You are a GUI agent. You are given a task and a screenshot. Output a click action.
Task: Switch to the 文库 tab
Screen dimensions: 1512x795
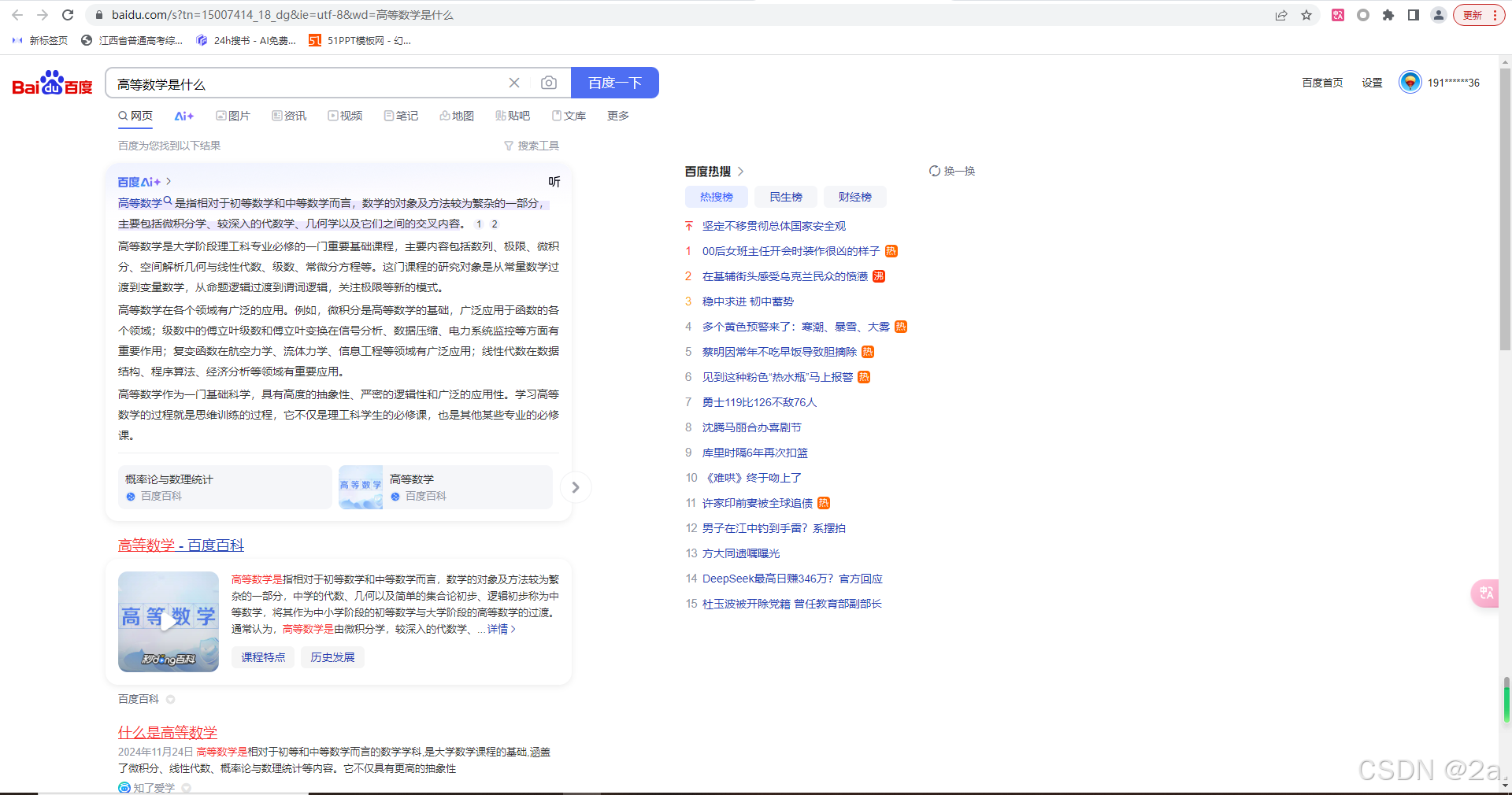point(569,116)
